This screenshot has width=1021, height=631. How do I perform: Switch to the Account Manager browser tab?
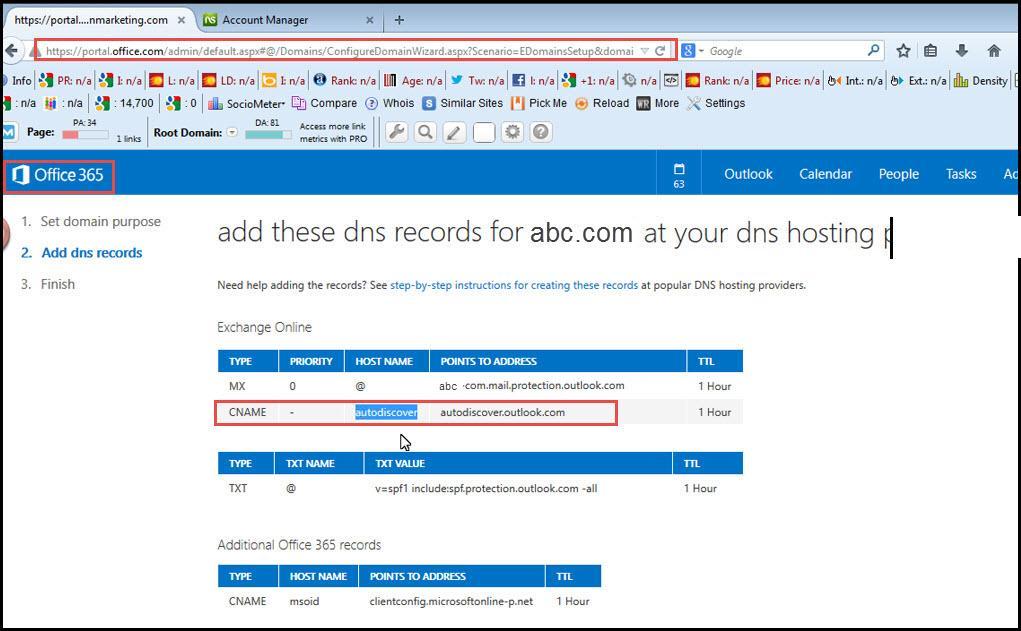(x=265, y=20)
